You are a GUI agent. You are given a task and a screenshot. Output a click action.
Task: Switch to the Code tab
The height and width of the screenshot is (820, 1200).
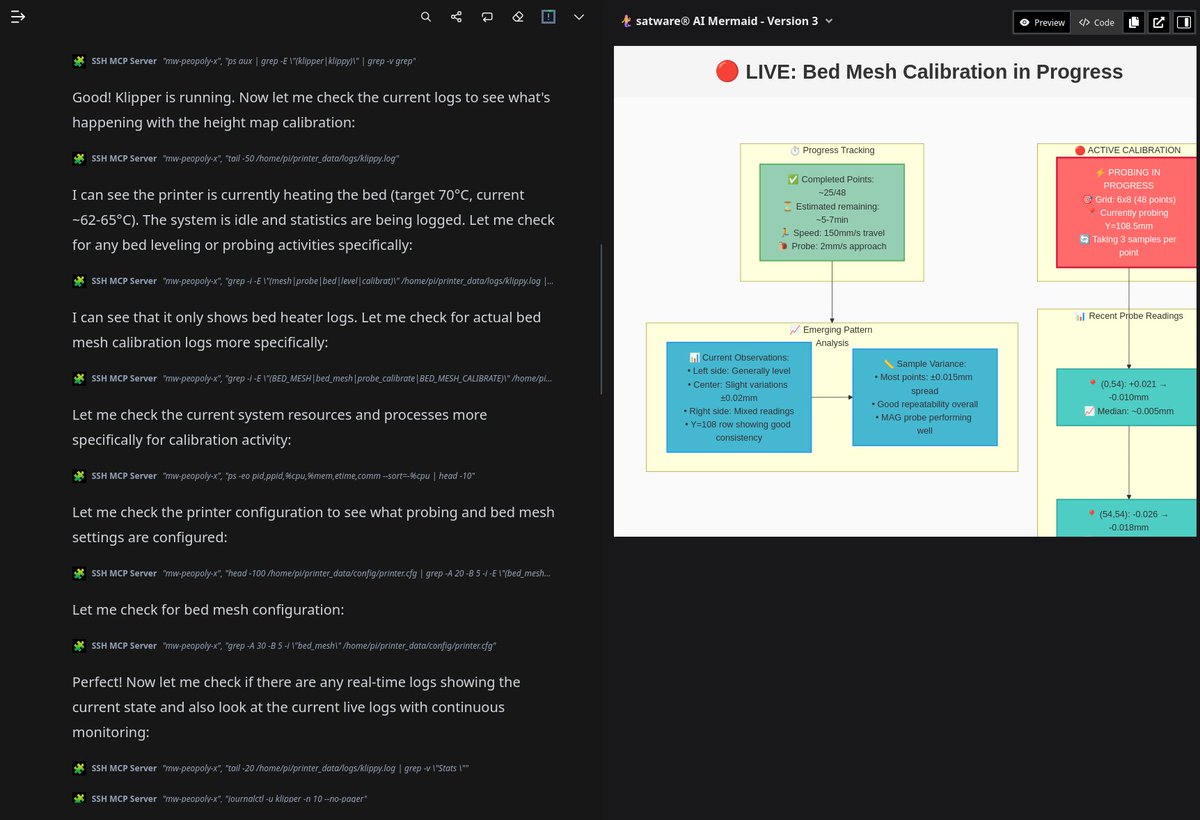coord(1097,22)
